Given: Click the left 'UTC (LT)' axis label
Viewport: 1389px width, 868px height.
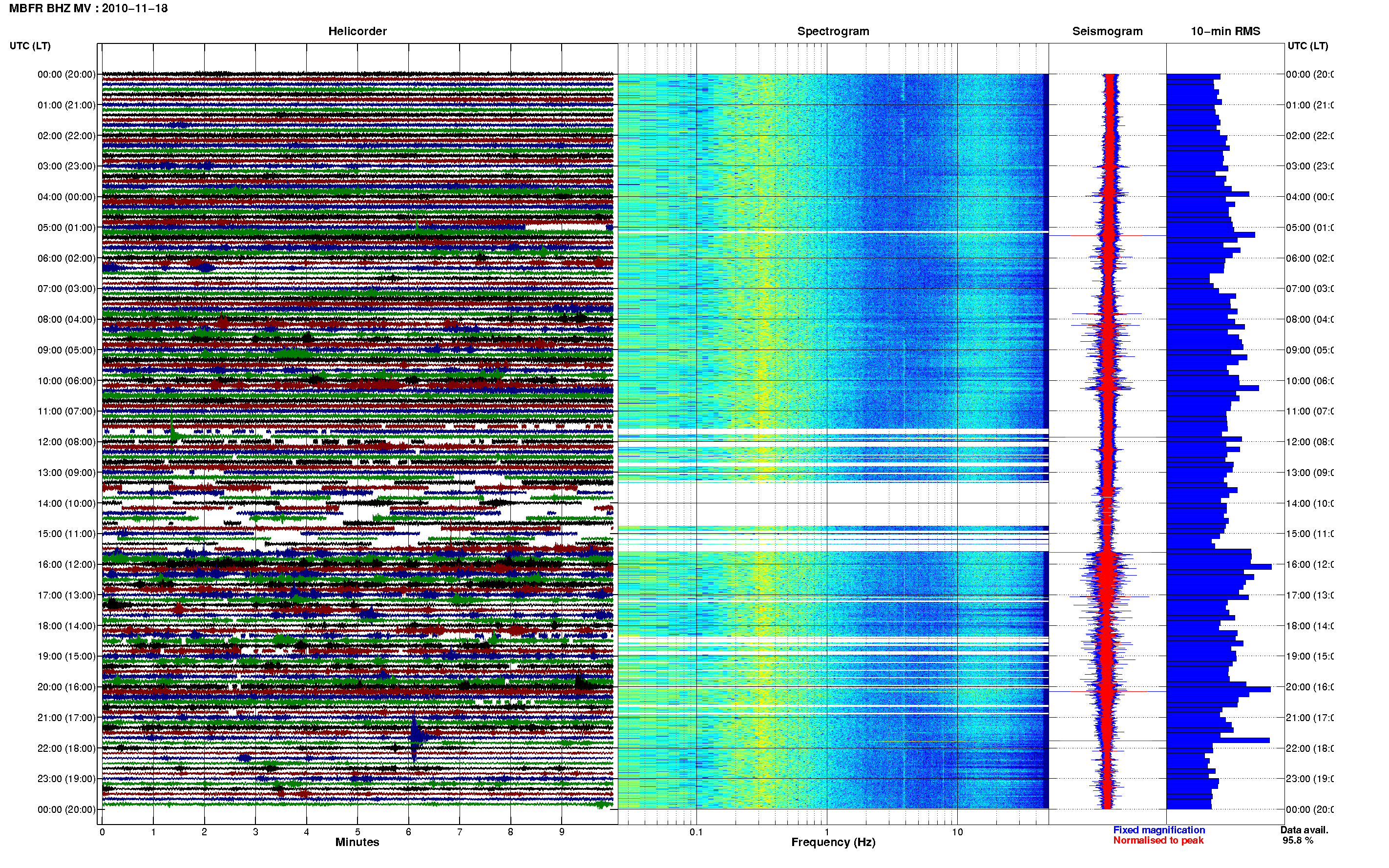Looking at the screenshot, I should (30, 46).
